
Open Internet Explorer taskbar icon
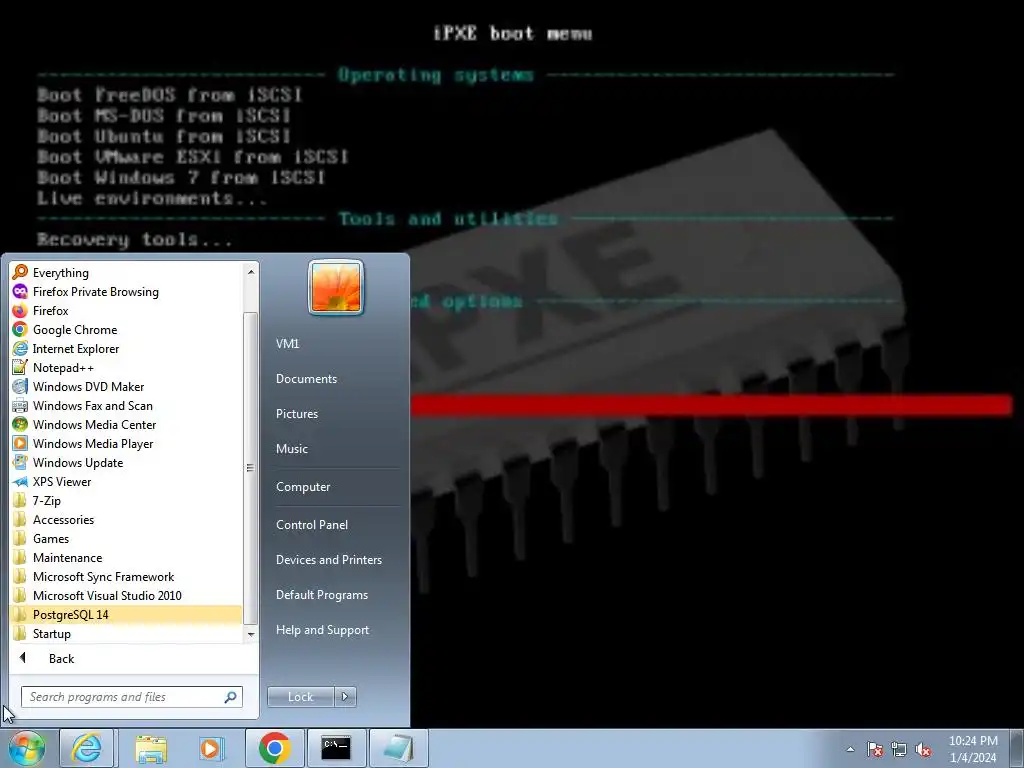pyautogui.click(x=87, y=748)
